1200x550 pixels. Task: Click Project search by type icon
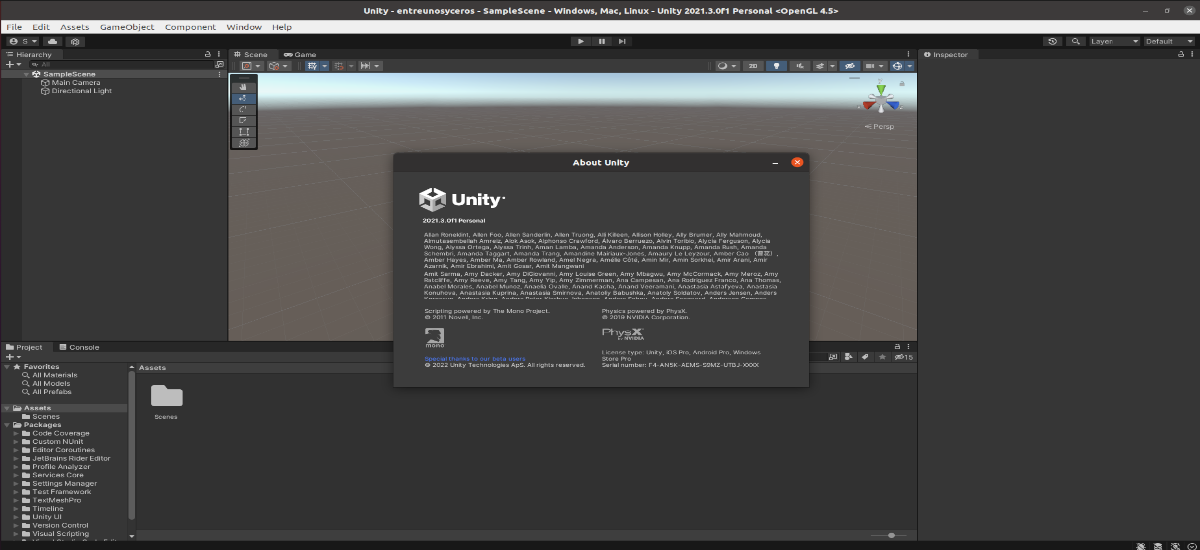(x=849, y=357)
